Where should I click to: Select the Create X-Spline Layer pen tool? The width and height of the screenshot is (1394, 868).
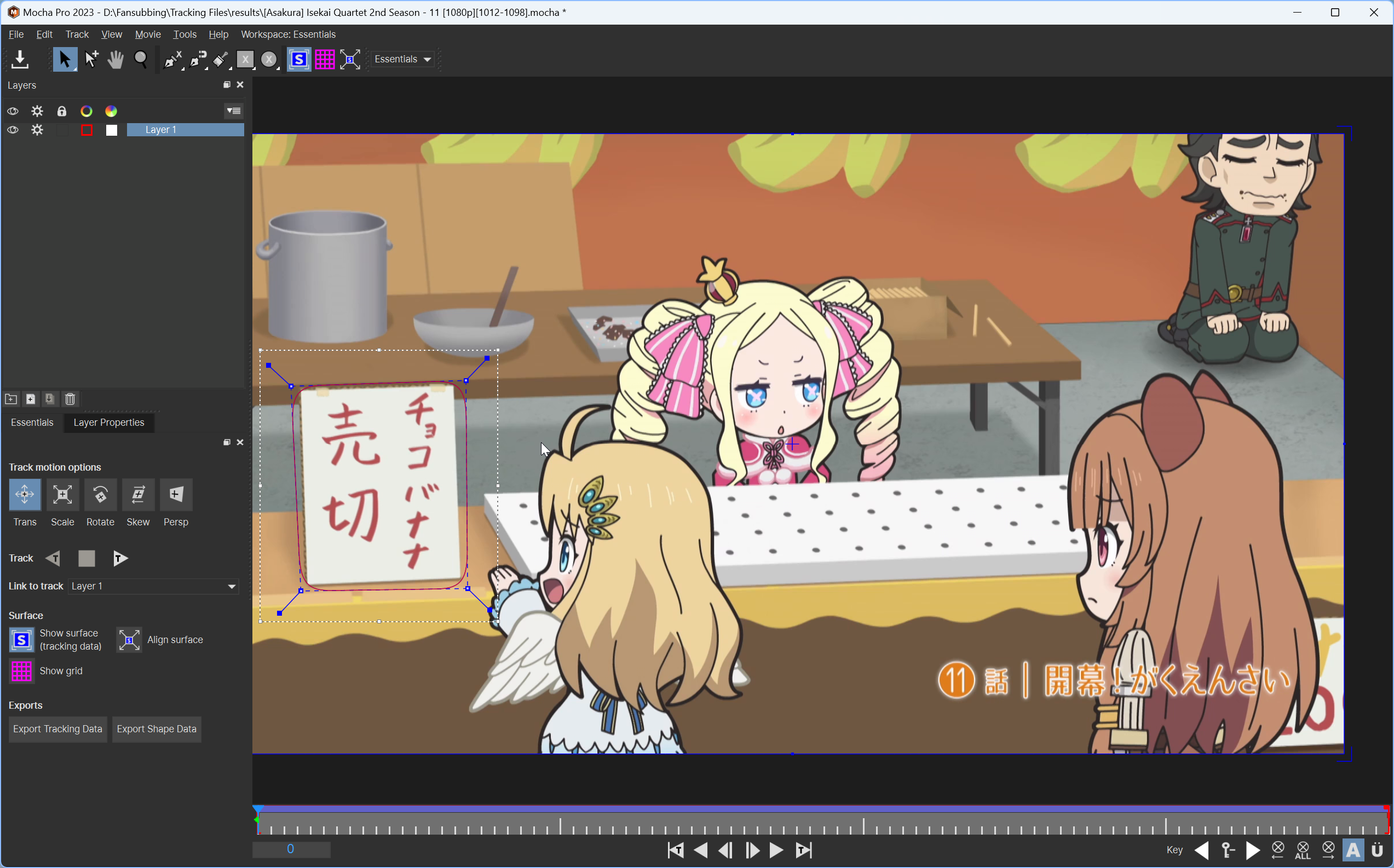point(172,59)
